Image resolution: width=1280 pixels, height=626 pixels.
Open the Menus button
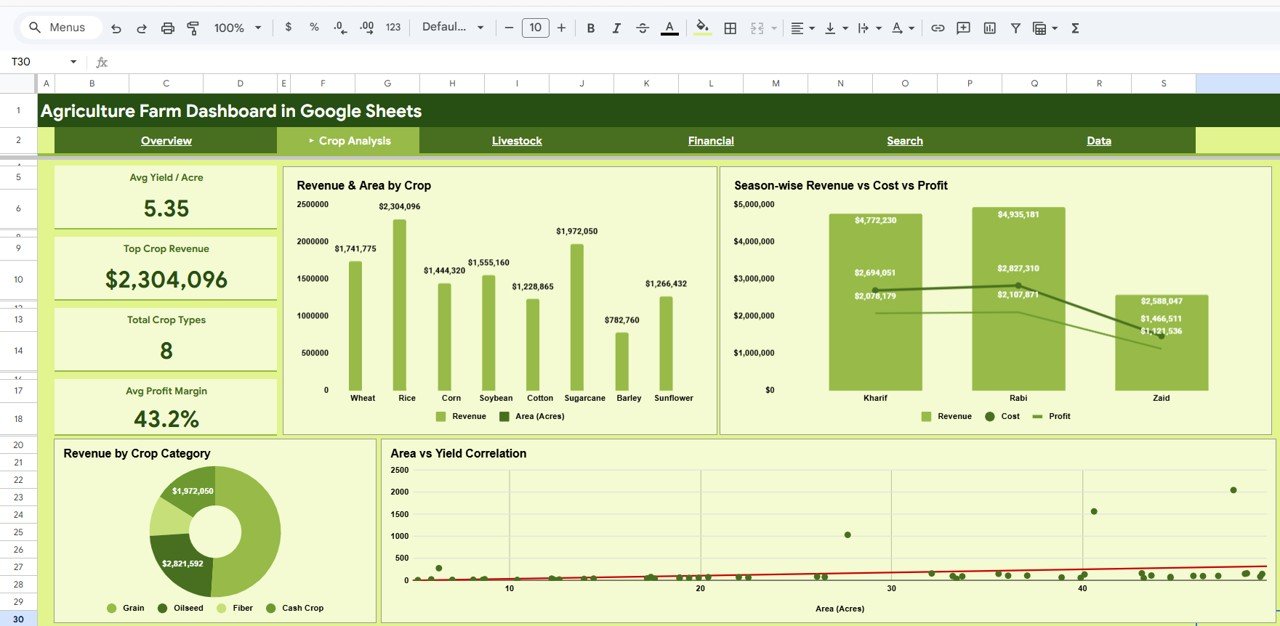tap(59, 27)
